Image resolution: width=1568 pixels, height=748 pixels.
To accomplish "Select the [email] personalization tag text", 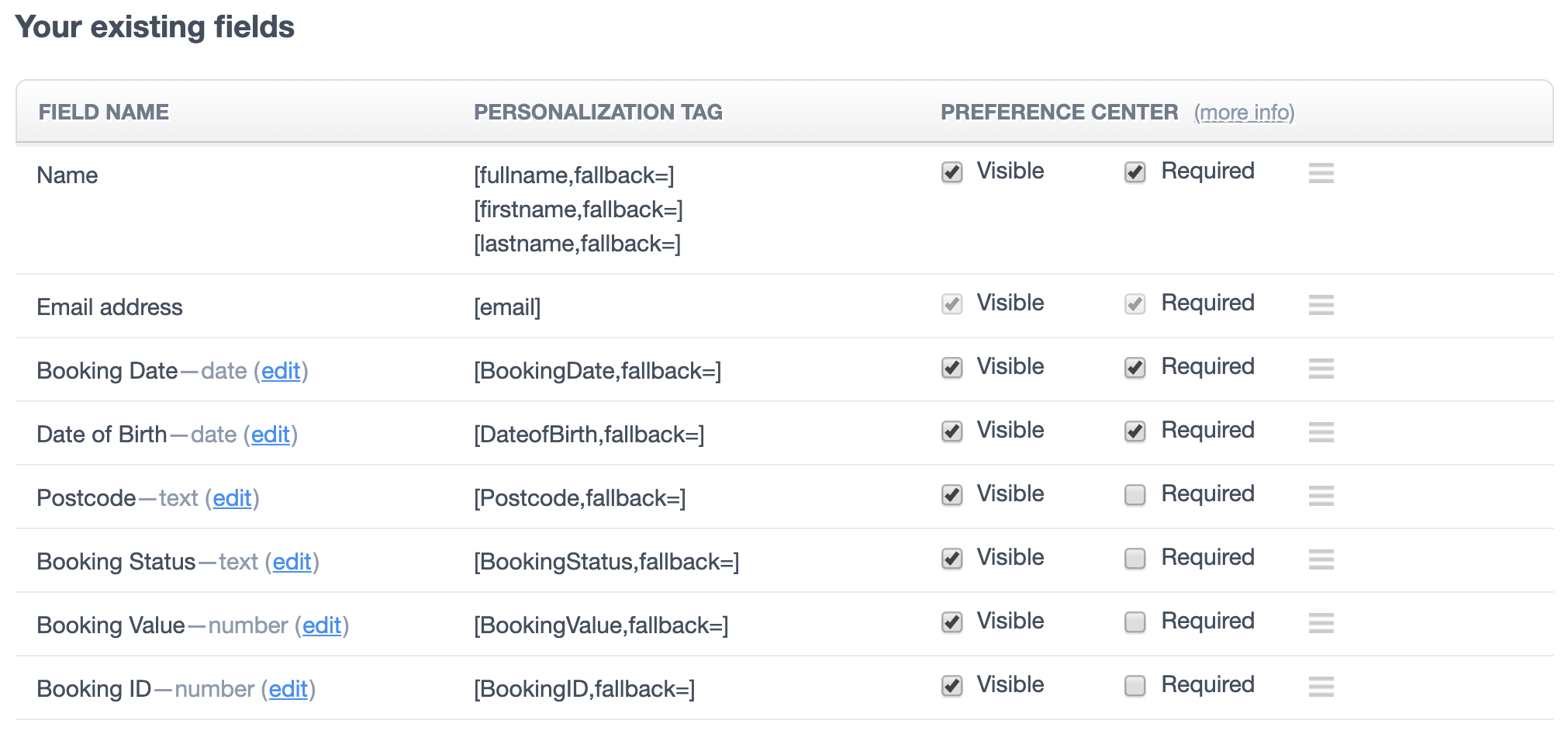I will click(507, 308).
